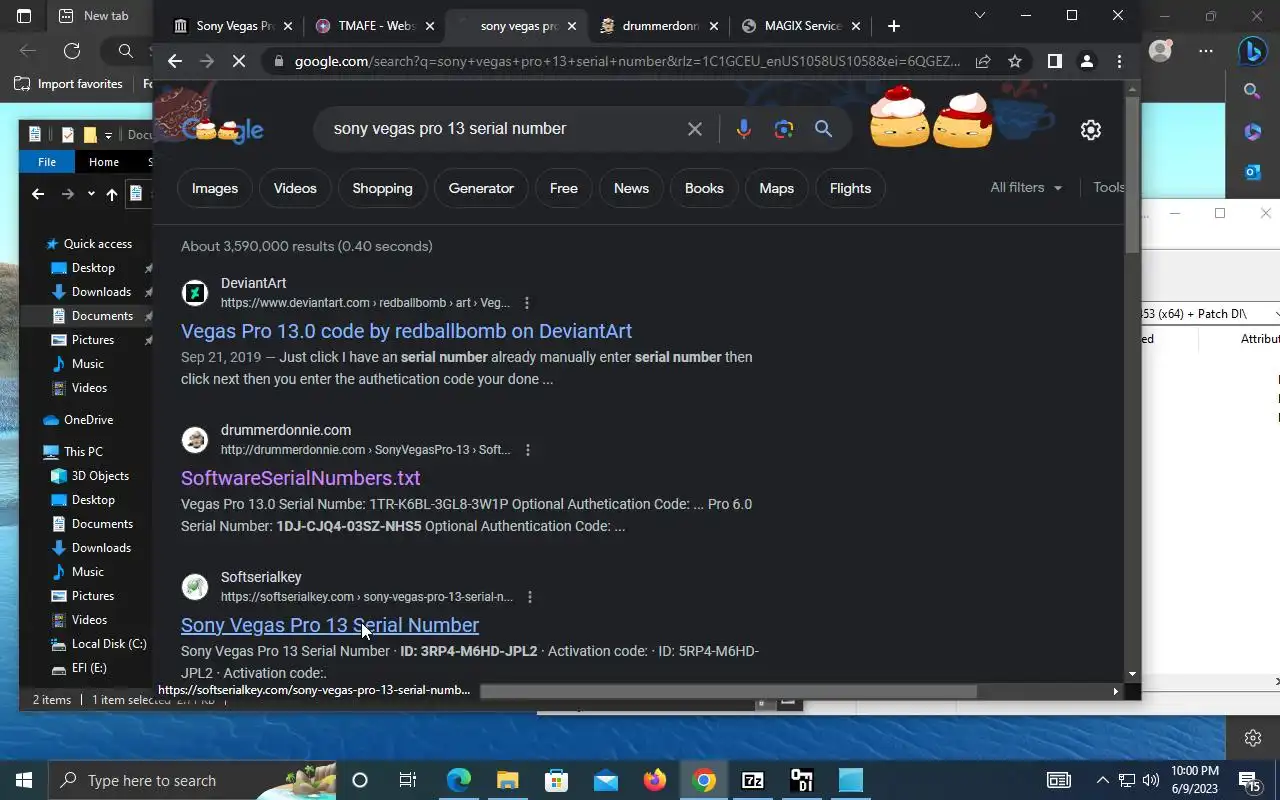Click the horizontal scrollbar thumb
Viewport: 1280px width, 800px height.
[x=728, y=691]
